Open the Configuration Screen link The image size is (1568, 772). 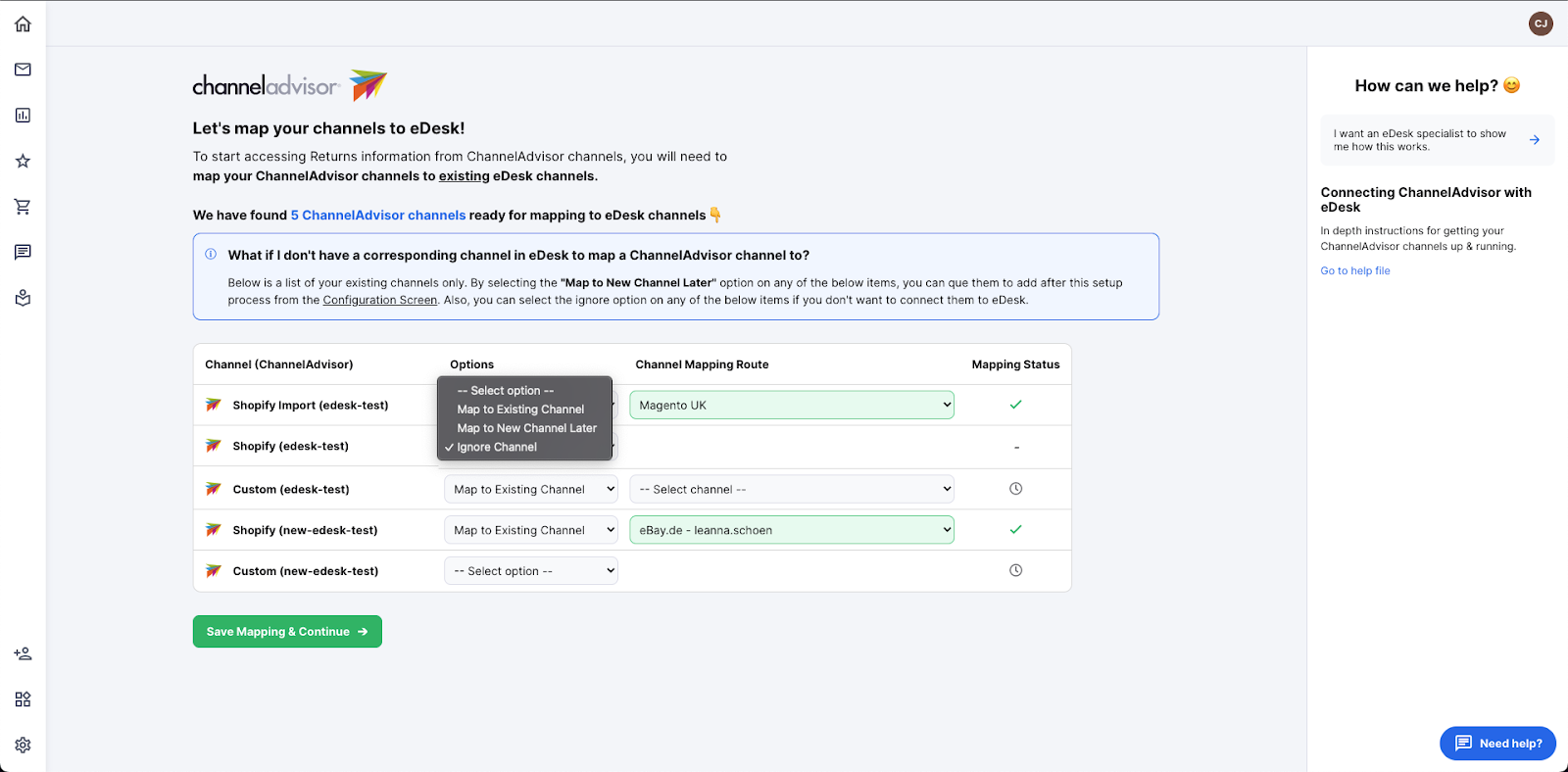pos(380,301)
